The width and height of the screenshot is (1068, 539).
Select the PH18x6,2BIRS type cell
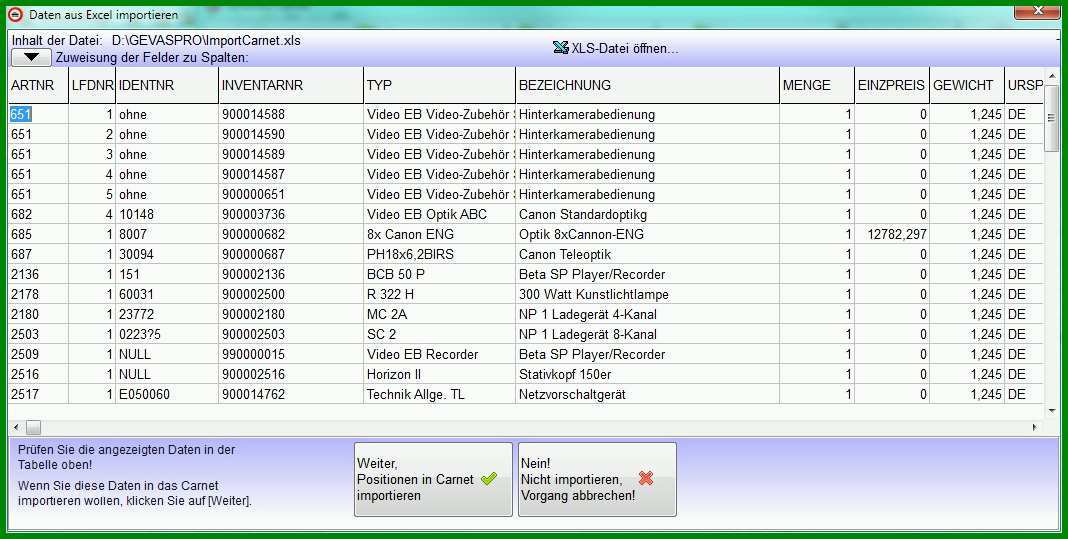(440, 254)
